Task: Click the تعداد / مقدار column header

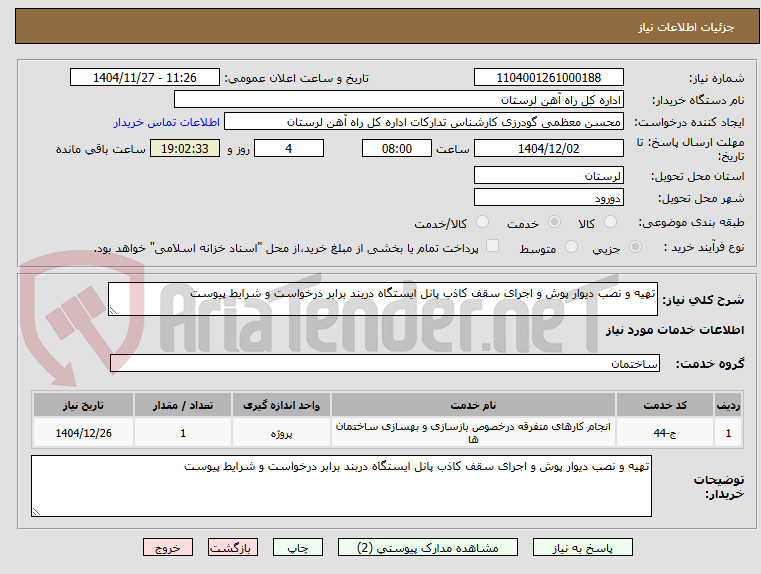Action: [x=183, y=405]
